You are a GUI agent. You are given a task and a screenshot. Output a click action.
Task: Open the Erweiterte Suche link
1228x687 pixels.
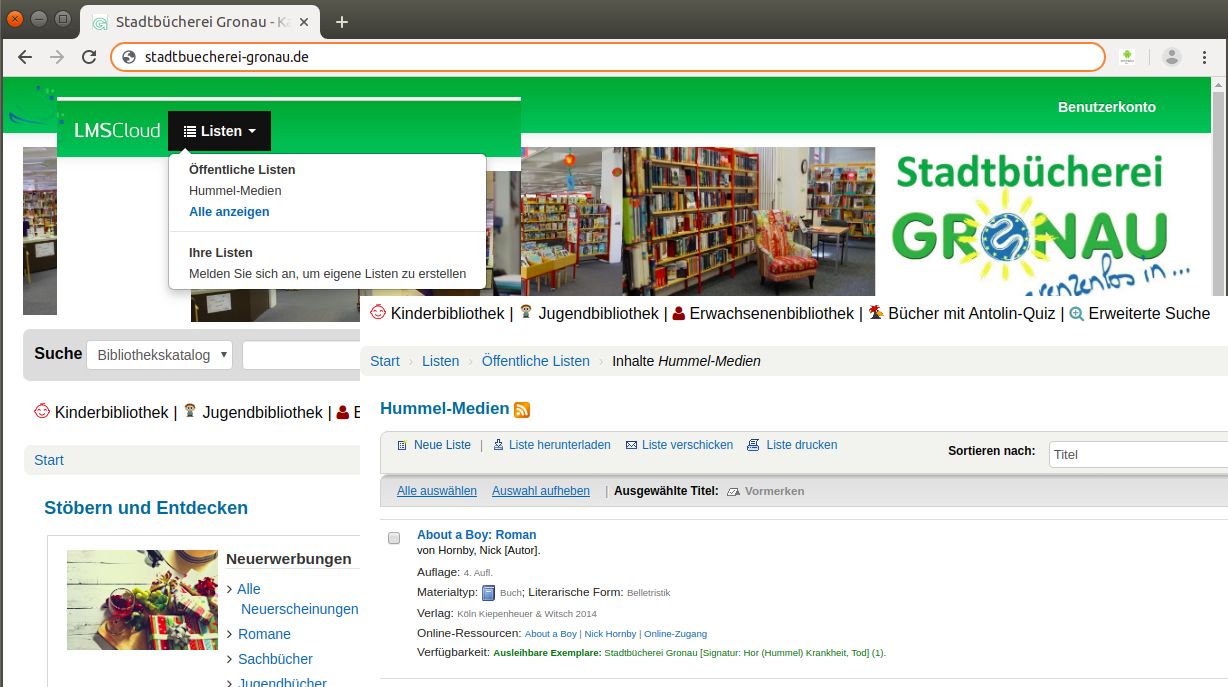point(1149,313)
